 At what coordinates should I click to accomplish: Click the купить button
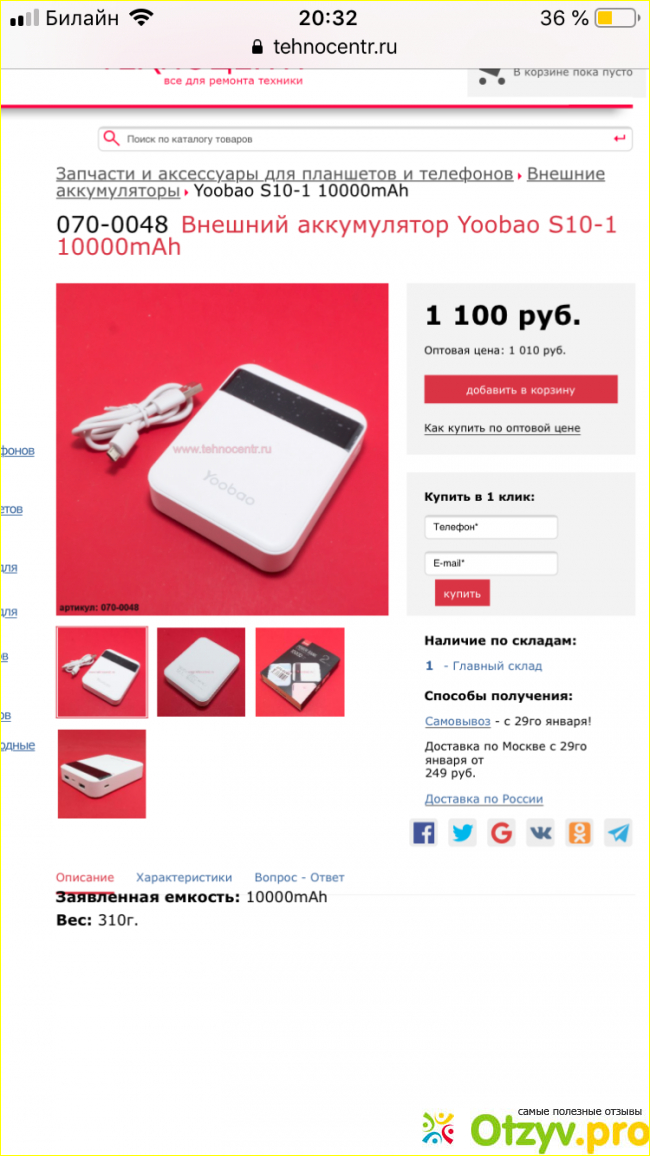click(462, 593)
